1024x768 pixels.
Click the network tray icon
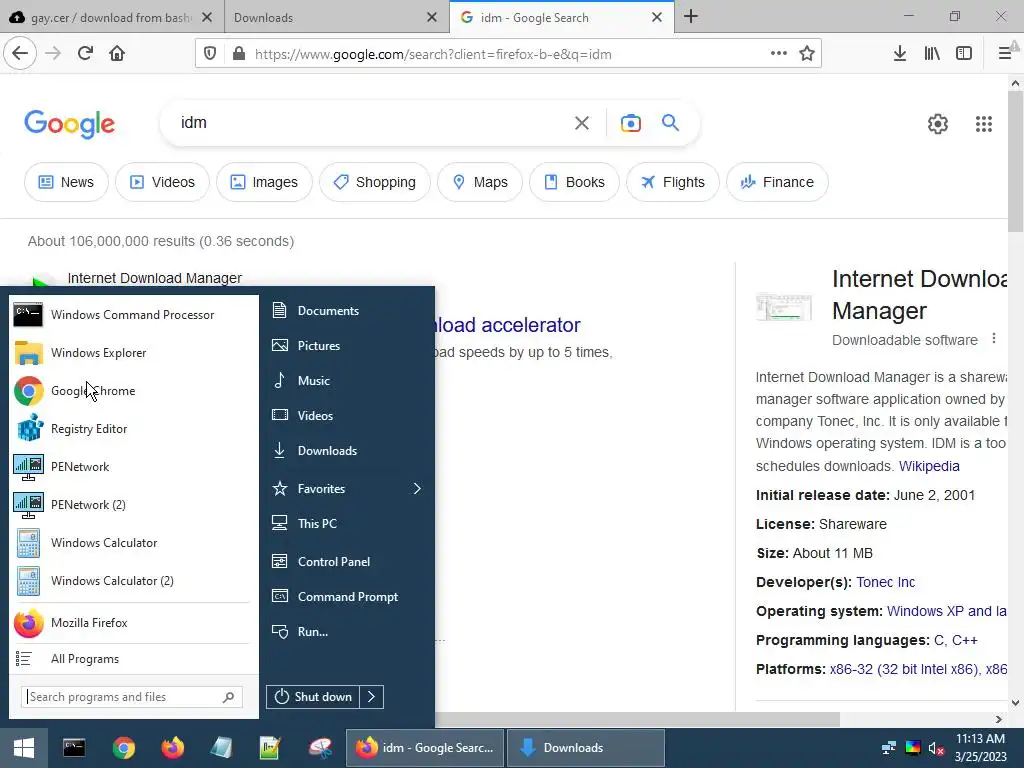889,748
